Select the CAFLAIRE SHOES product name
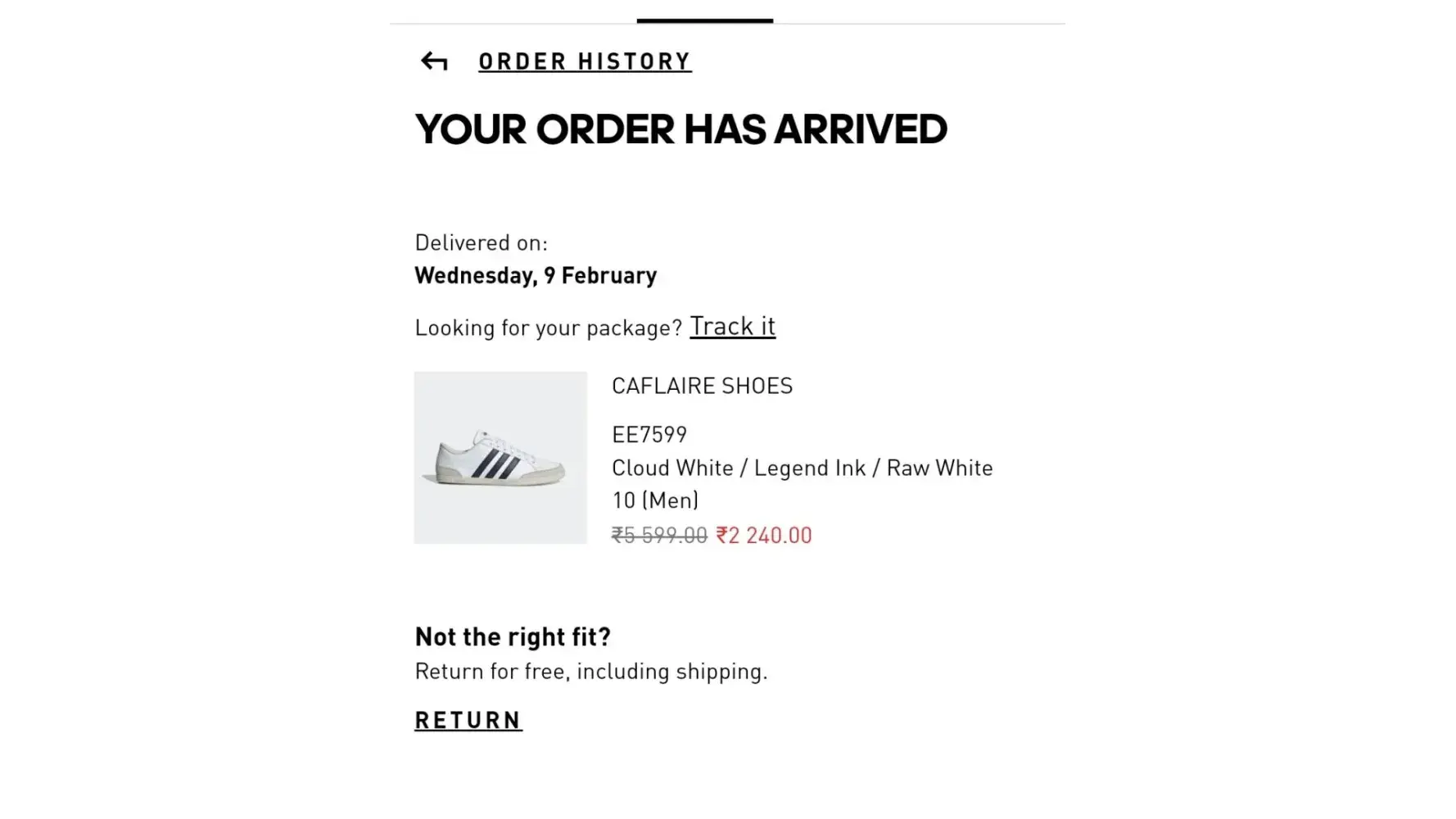Viewport: 1456px width, 819px height. 702,386
